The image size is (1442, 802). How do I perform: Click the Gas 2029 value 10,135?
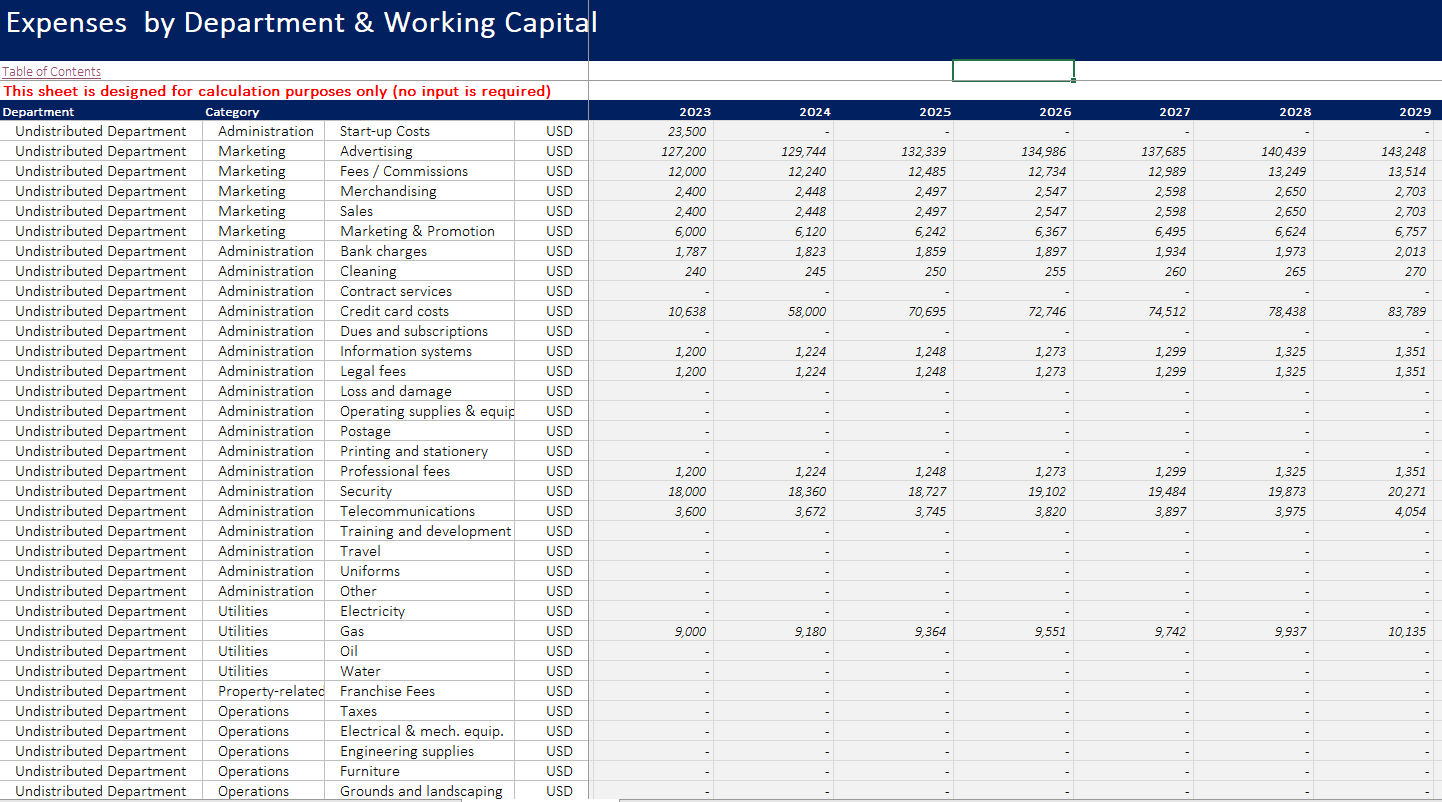pyautogui.click(x=1407, y=631)
